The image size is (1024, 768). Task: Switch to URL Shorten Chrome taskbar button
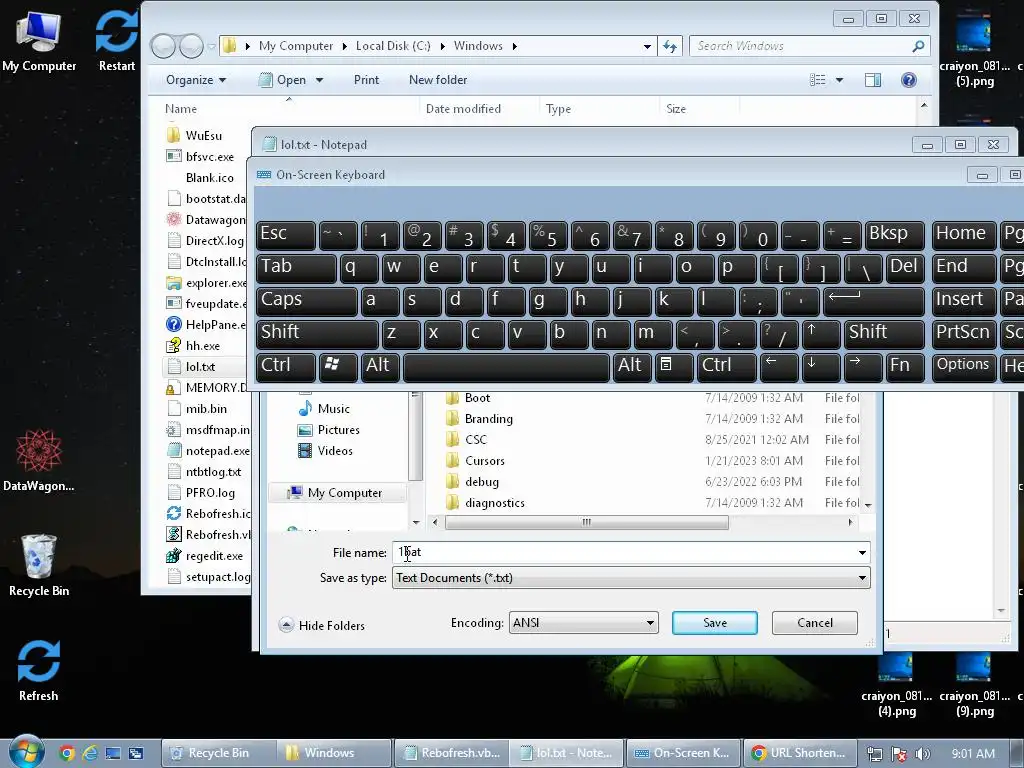800,753
